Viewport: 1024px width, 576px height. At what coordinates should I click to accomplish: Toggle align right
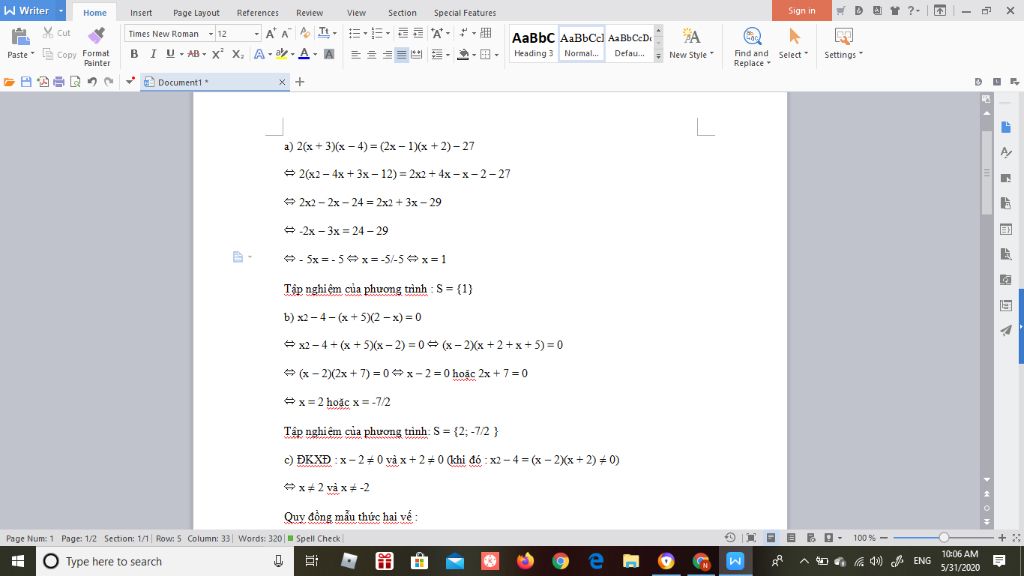click(x=387, y=54)
